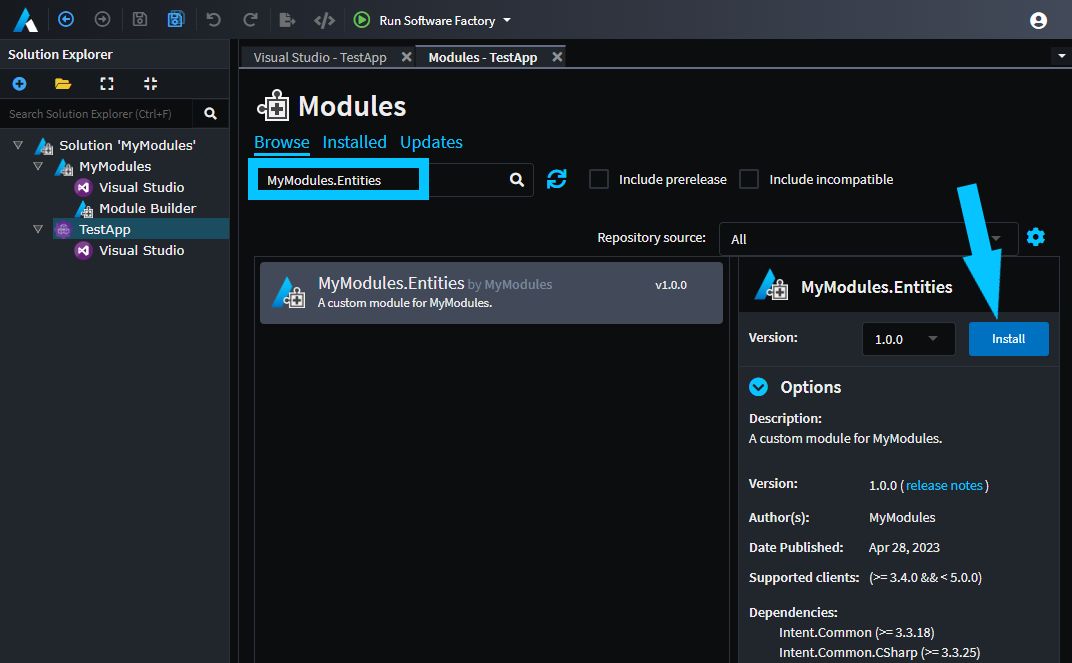
Task: Switch to the Installed tab
Action: pos(354,142)
